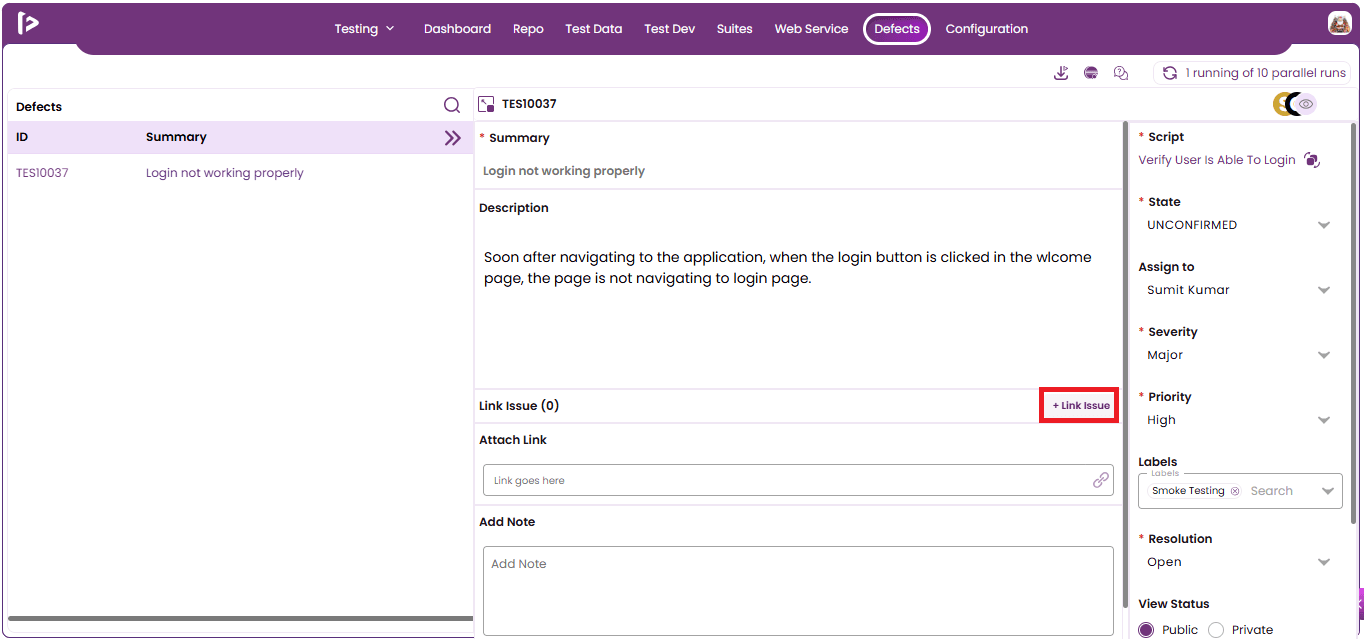This screenshot has width=1364, height=639.
Task: Select the Defects tab
Action: 897,29
